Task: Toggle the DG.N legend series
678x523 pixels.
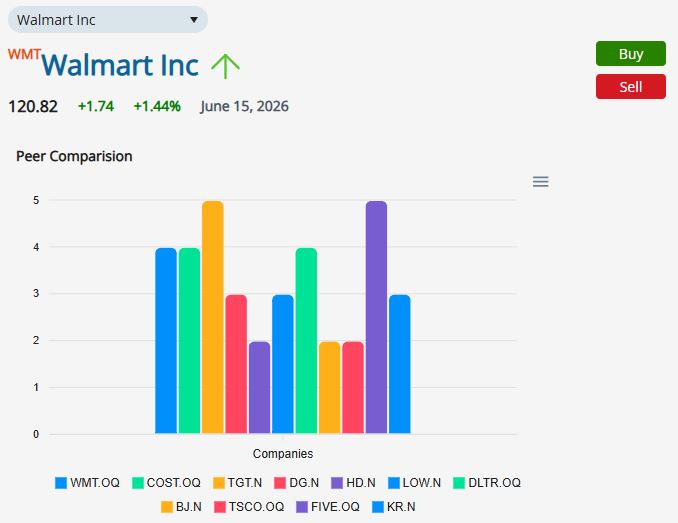Action: tap(297, 482)
